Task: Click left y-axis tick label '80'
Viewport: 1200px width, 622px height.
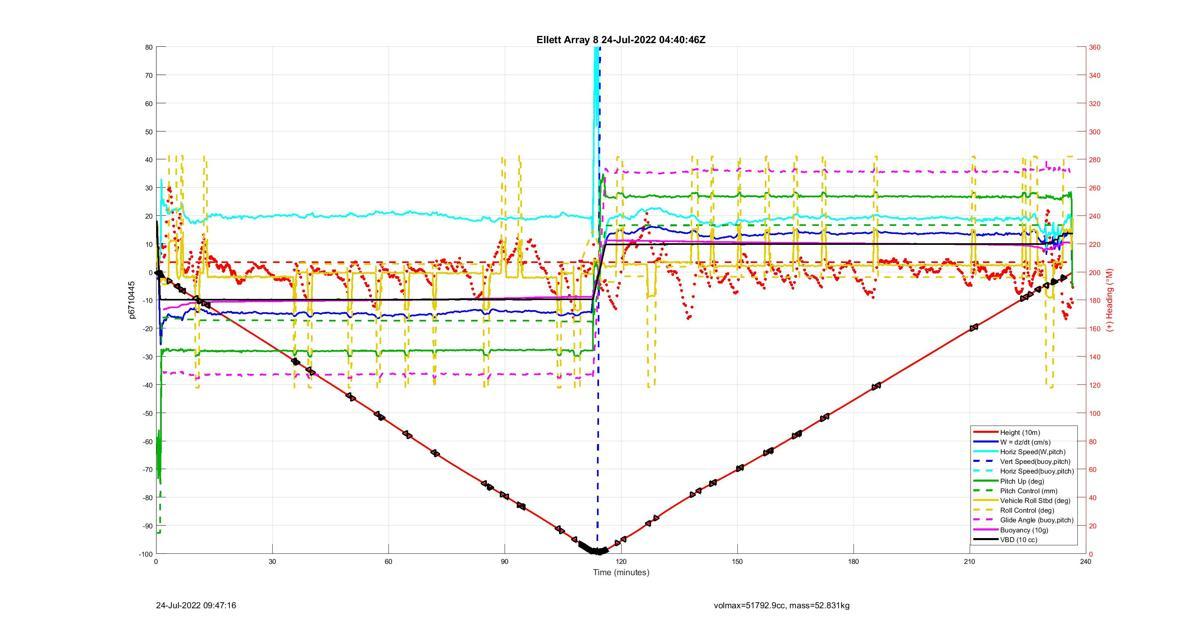Action: [148, 47]
